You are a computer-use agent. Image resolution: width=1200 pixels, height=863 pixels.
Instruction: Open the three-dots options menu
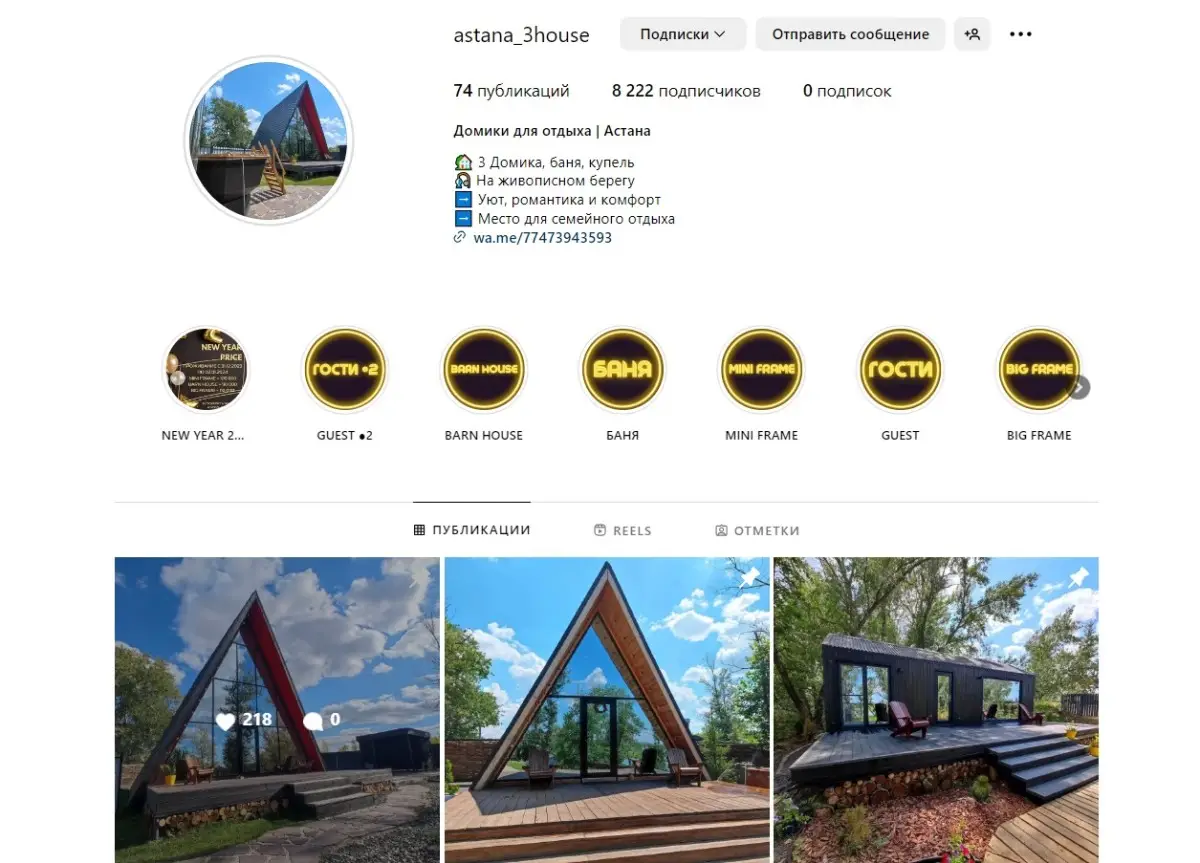click(x=1020, y=34)
